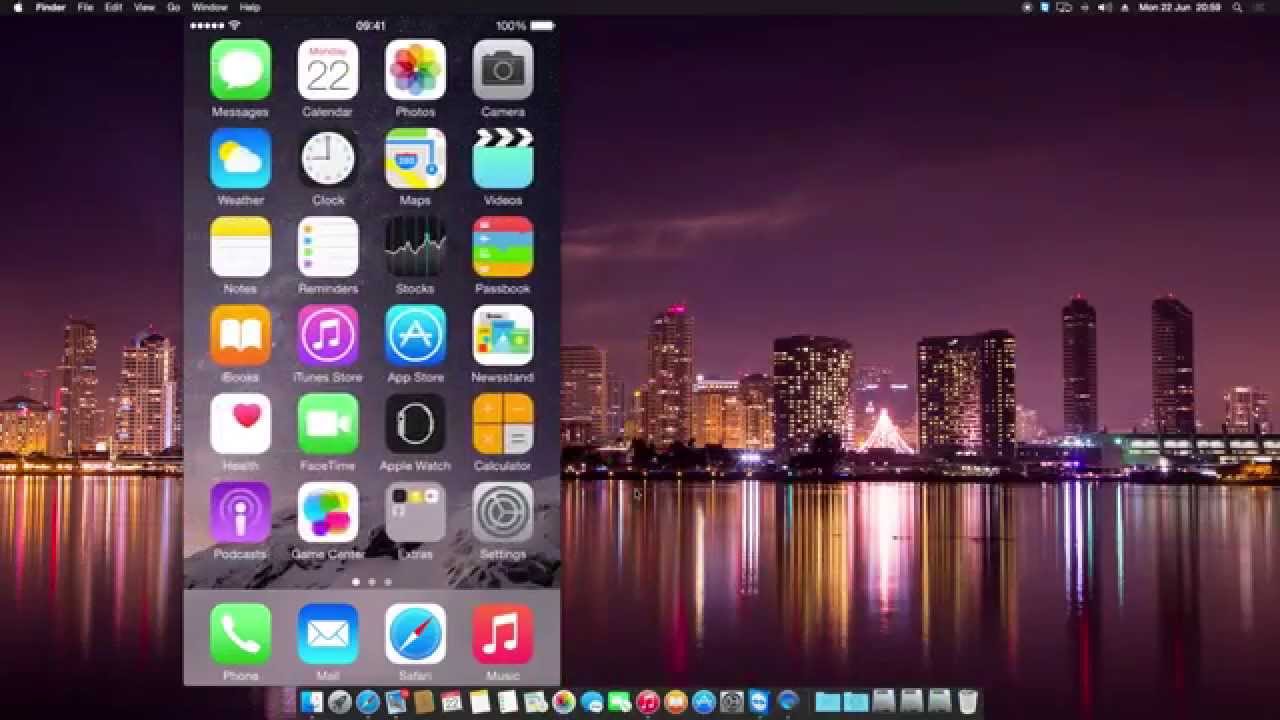
Task: Open the Camera app on iPhone
Action: [x=503, y=69]
